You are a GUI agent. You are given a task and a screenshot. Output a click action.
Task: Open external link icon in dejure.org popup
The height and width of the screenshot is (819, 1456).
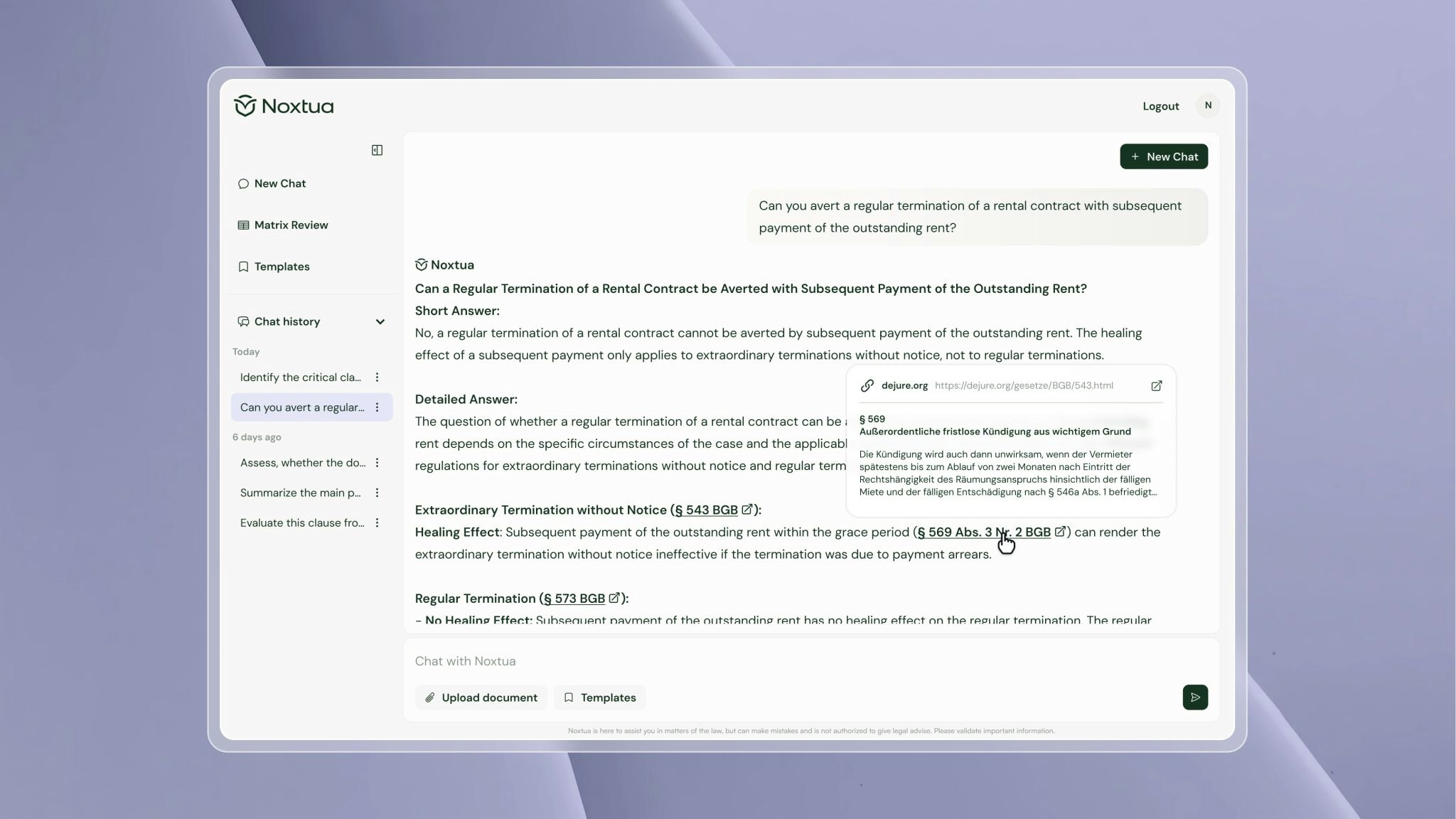pyautogui.click(x=1156, y=386)
